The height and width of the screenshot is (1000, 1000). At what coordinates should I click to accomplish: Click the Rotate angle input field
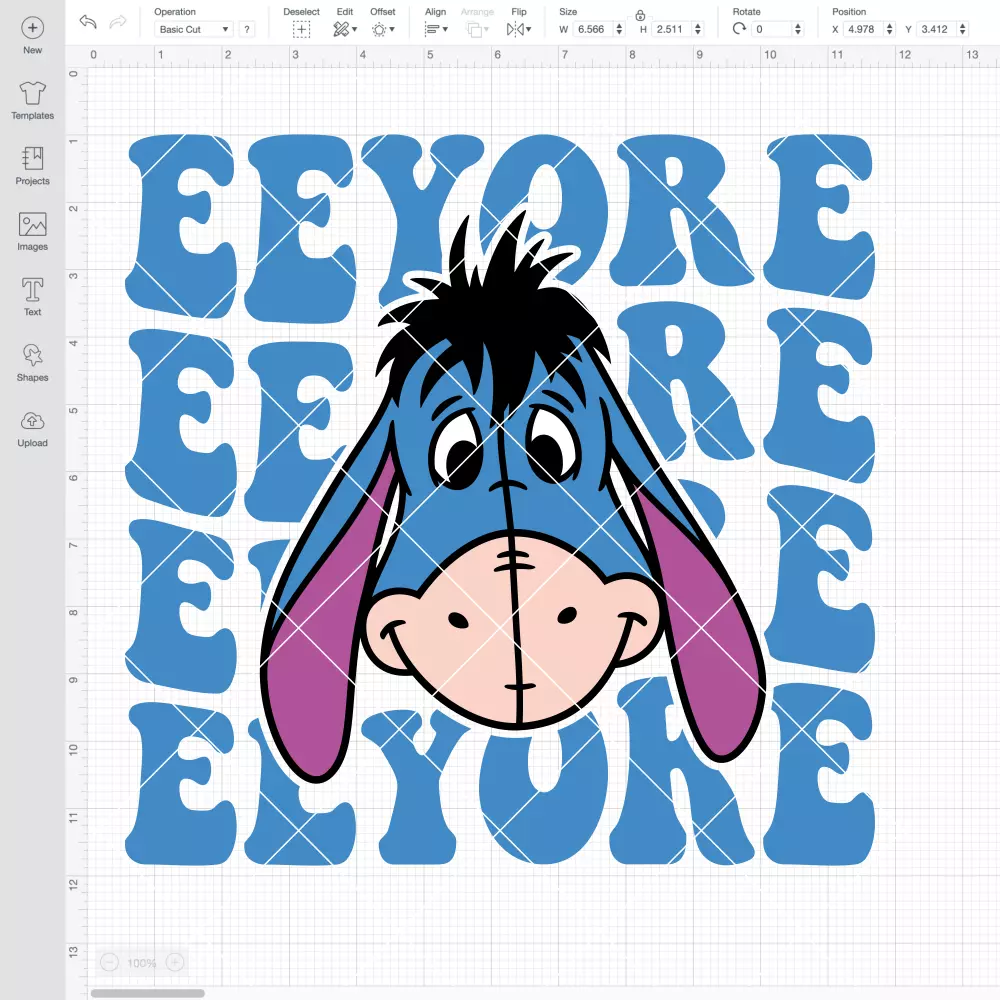coord(772,29)
